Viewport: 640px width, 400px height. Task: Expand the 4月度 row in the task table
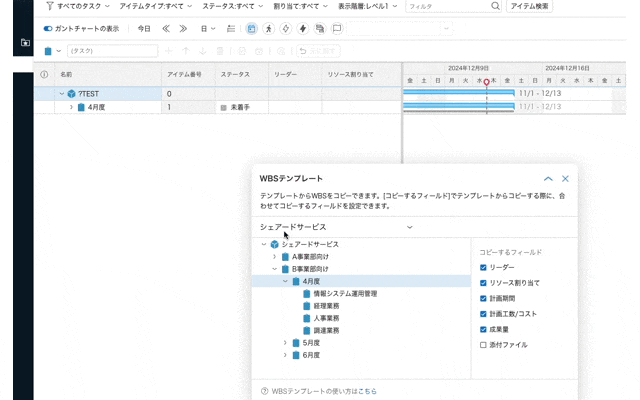tap(71, 107)
